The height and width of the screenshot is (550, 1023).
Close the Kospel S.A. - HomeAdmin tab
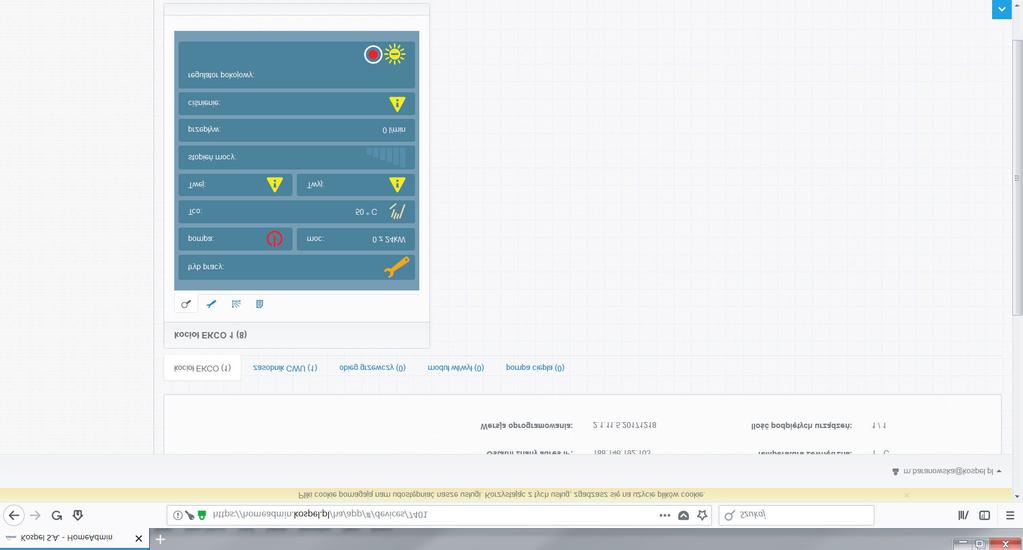(138, 538)
